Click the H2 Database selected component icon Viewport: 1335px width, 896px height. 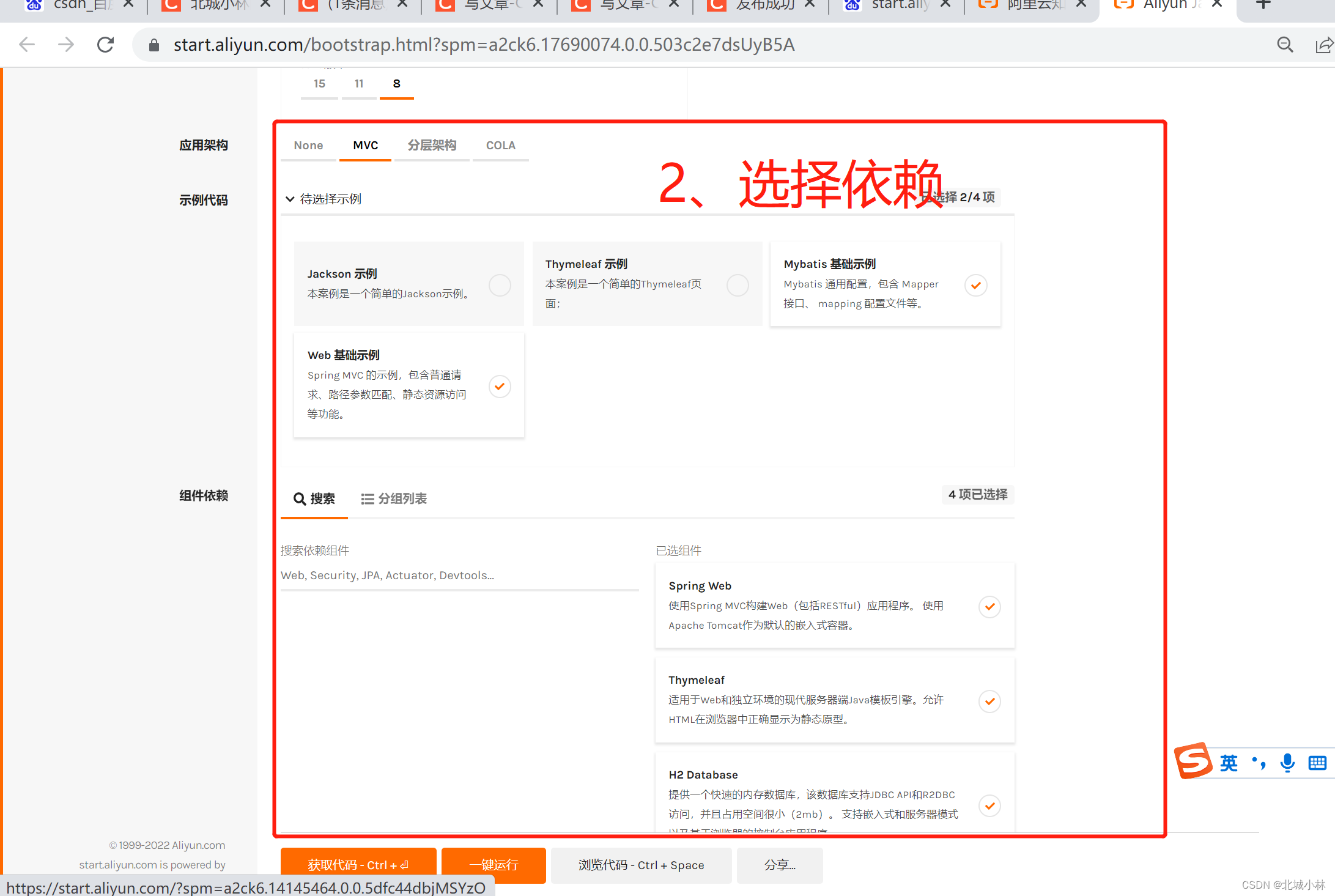pyautogui.click(x=991, y=804)
